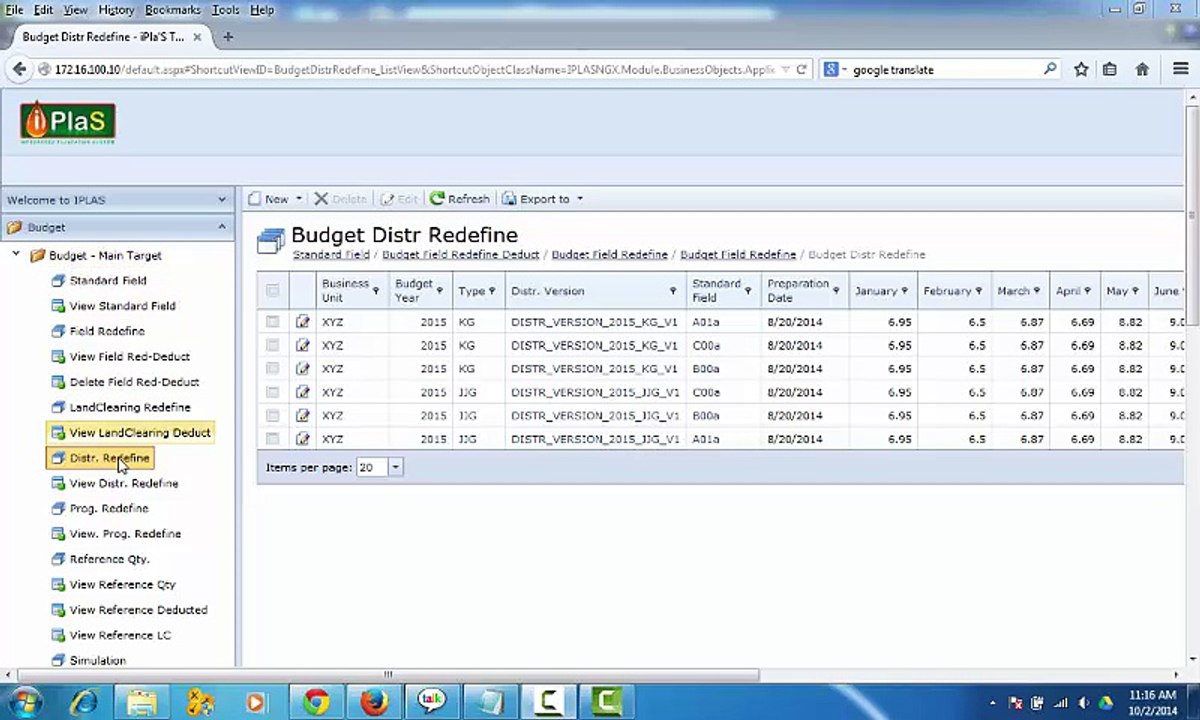The height and width of the screenshot is (720, 1200).
Task: Follow Standard Field breadcrumb link
Action: (x=331, y=255)
